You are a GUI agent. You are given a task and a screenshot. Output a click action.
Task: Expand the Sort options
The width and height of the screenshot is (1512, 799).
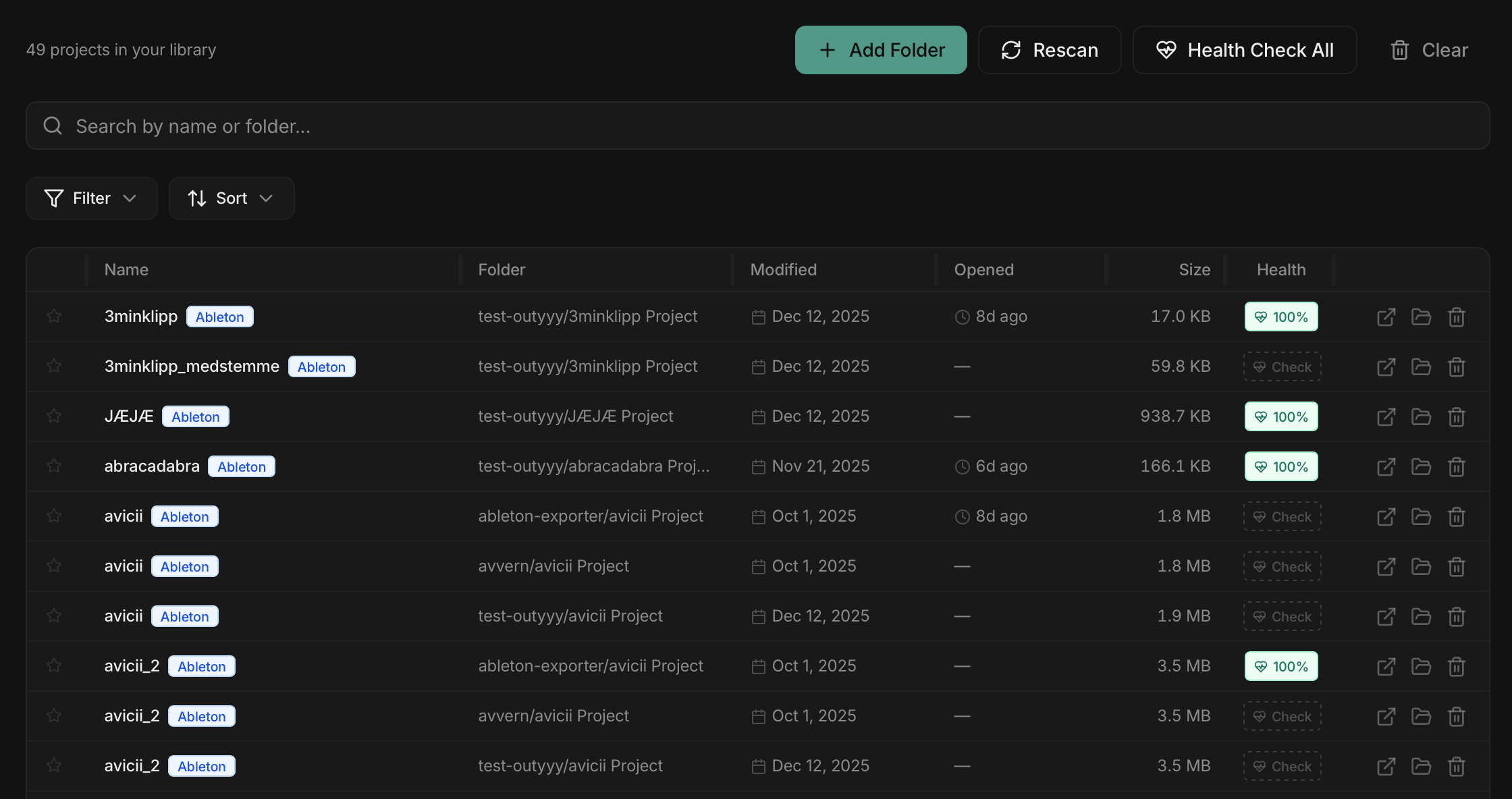(x=232, y=198)
